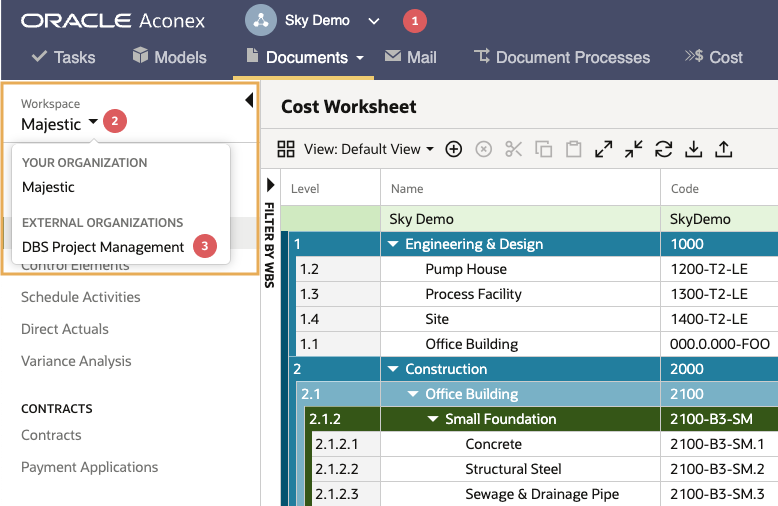The width and height of the screenshot is (778, 506).
Task: Click the upload import icon
Action: click(724, 149)
